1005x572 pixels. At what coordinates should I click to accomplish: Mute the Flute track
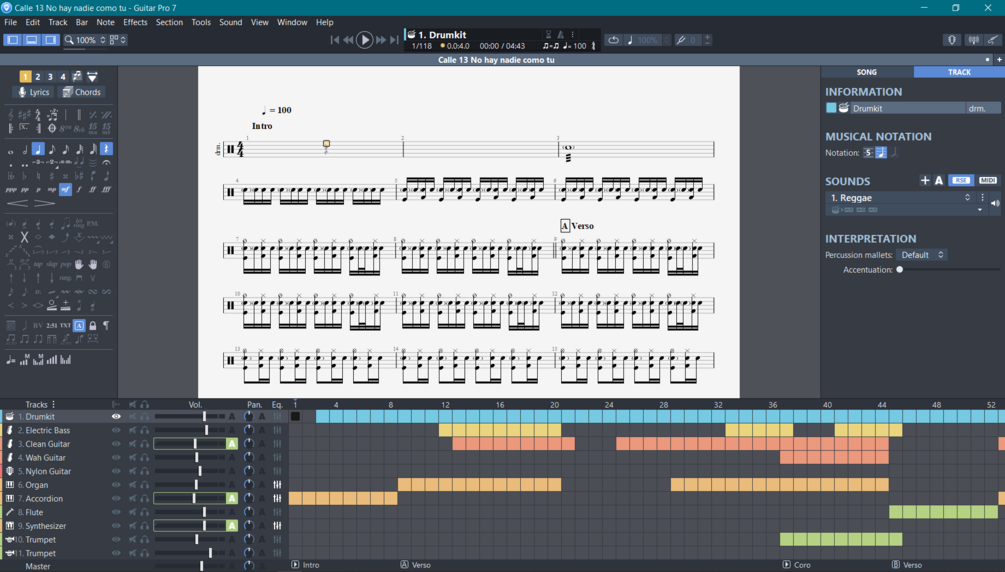pyautogui.click(x=133, y=512)
